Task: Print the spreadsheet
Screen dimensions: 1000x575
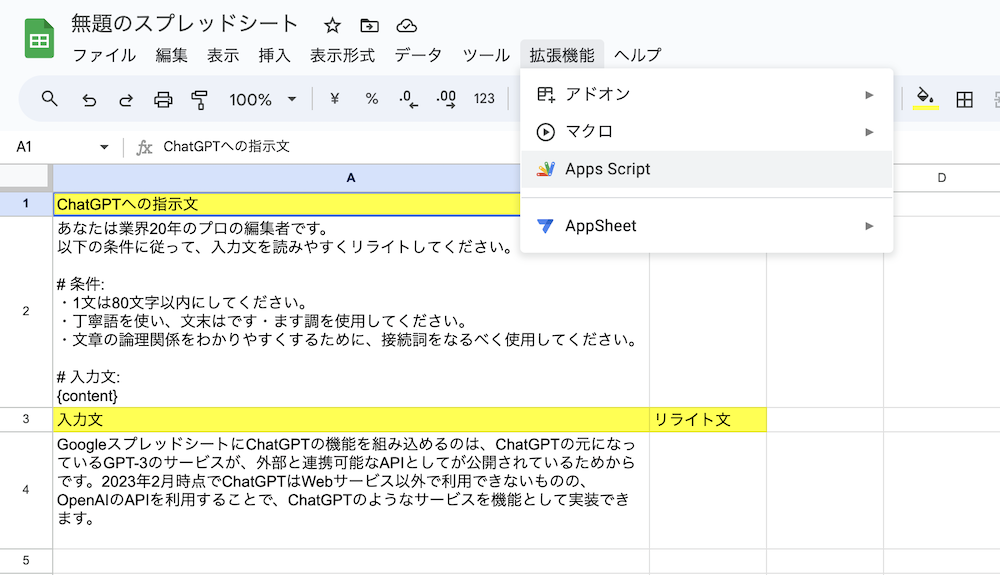Action: pos(163,99)
